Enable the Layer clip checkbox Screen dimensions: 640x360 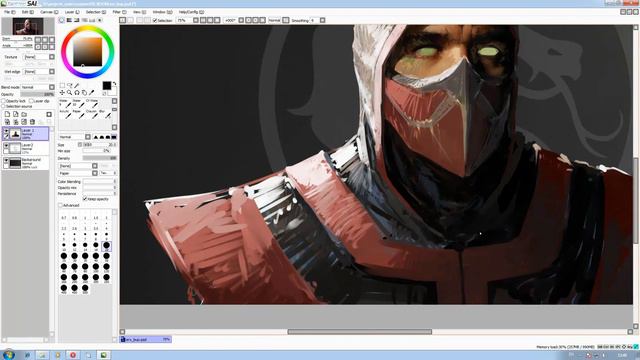pos(31,101)
